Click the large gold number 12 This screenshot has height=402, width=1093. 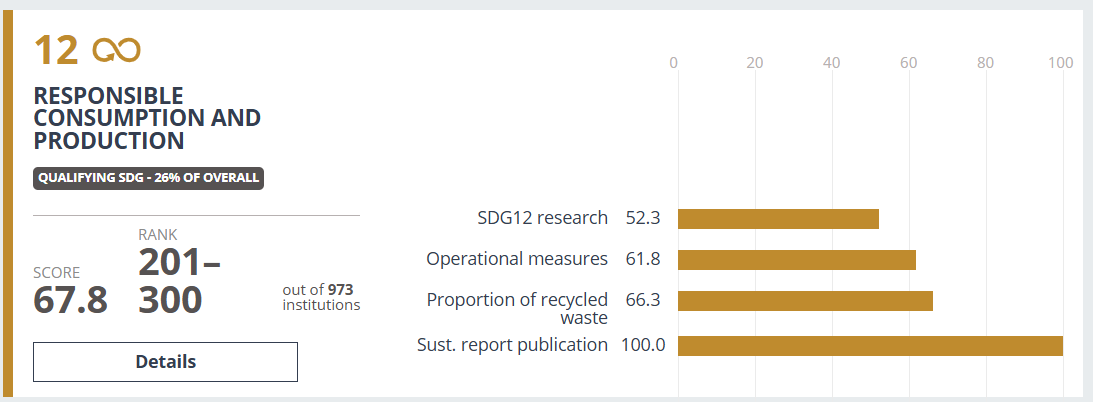[x=56, y=49]
